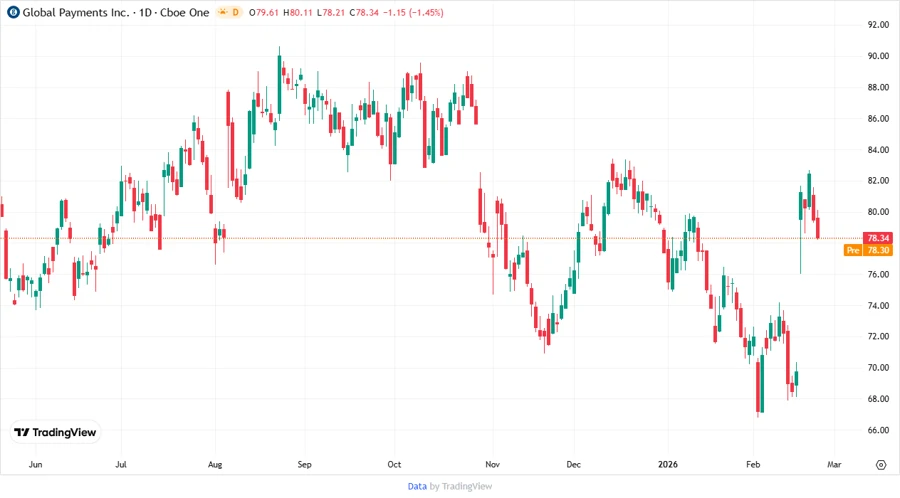This screenshot has height=498, width=900.
Task: Click the 72.00 price axis label
Action: coord(878,336)
